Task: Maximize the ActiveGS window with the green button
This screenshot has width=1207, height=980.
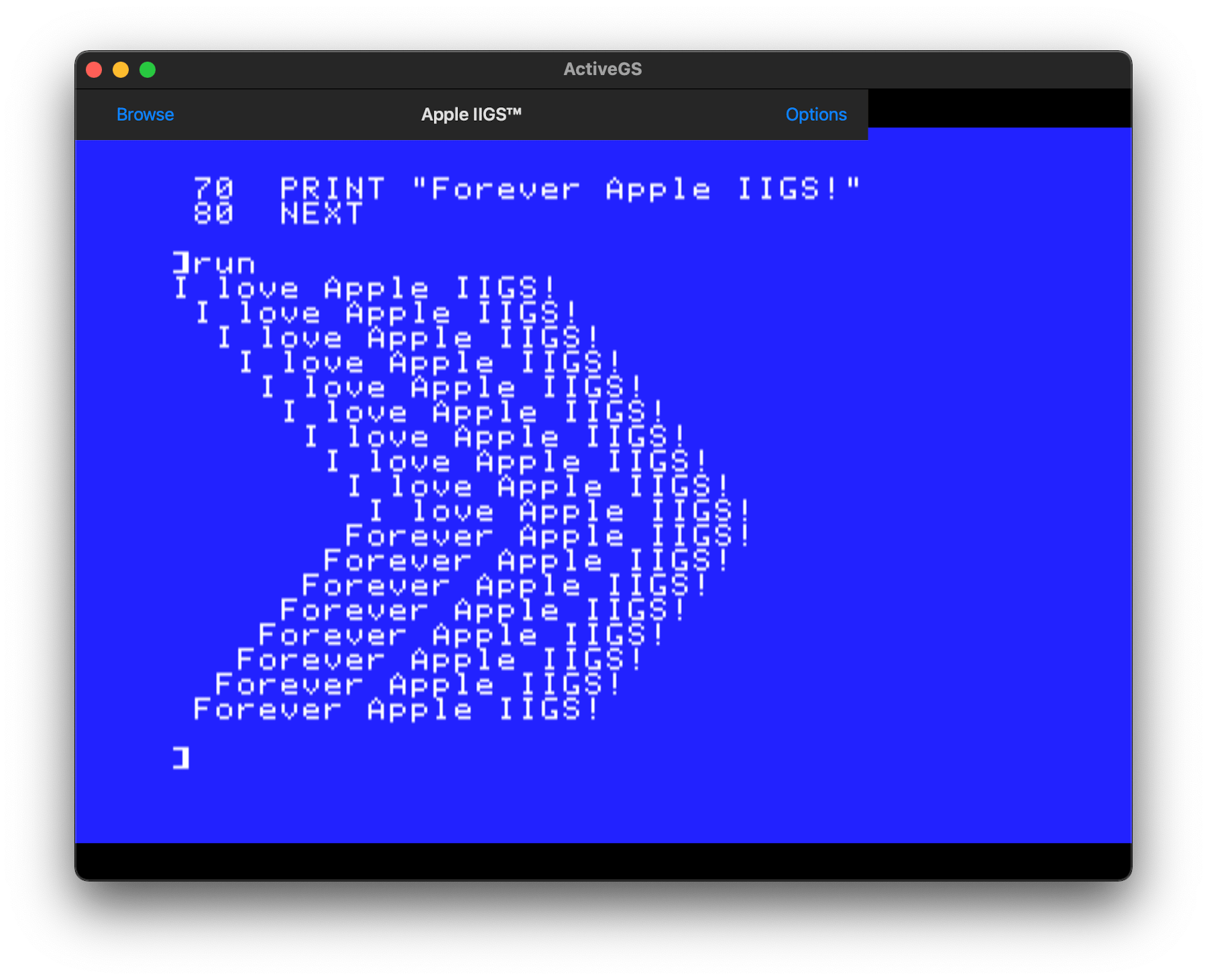Action: pos(148,70)
